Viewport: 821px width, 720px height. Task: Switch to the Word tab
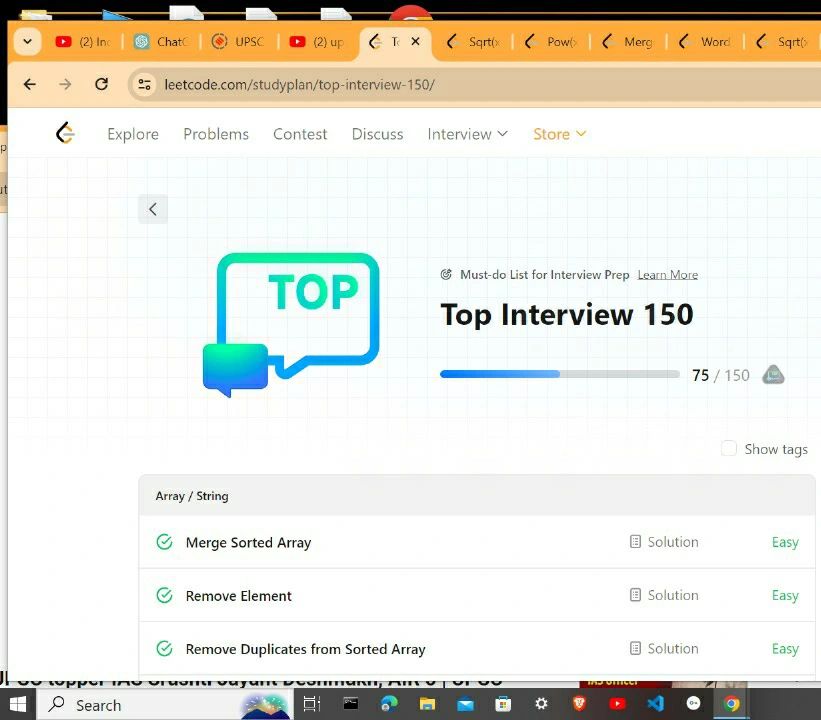pyautogui.click(x=705, y=41)
